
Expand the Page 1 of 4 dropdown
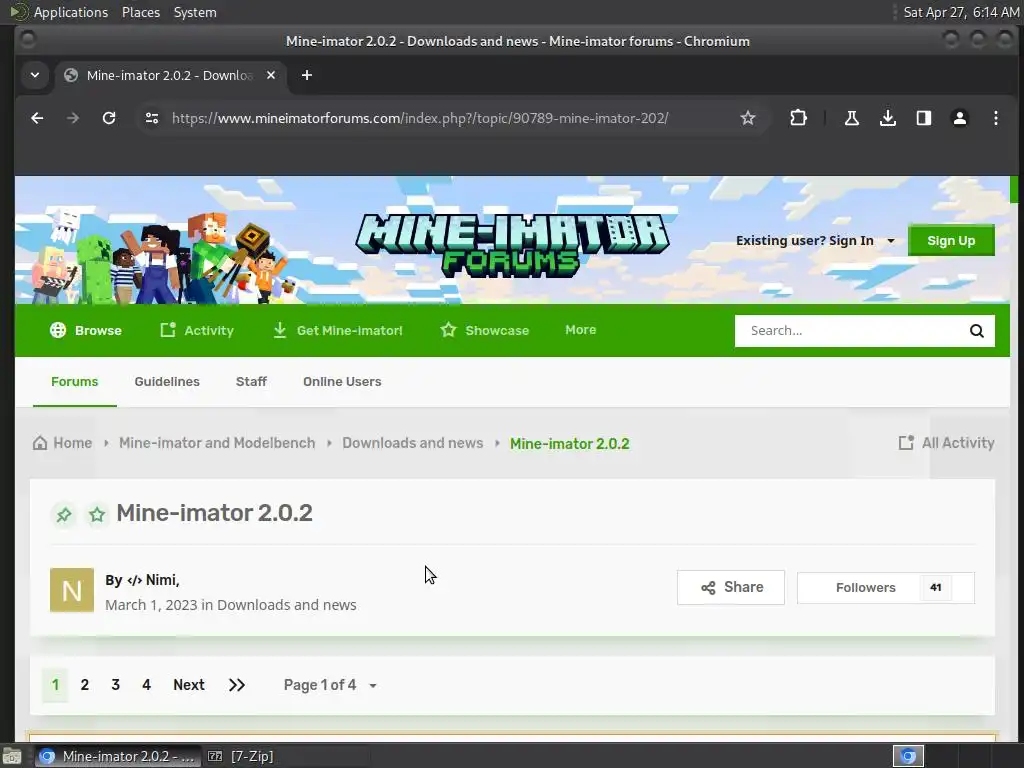[x=330, y=685]
